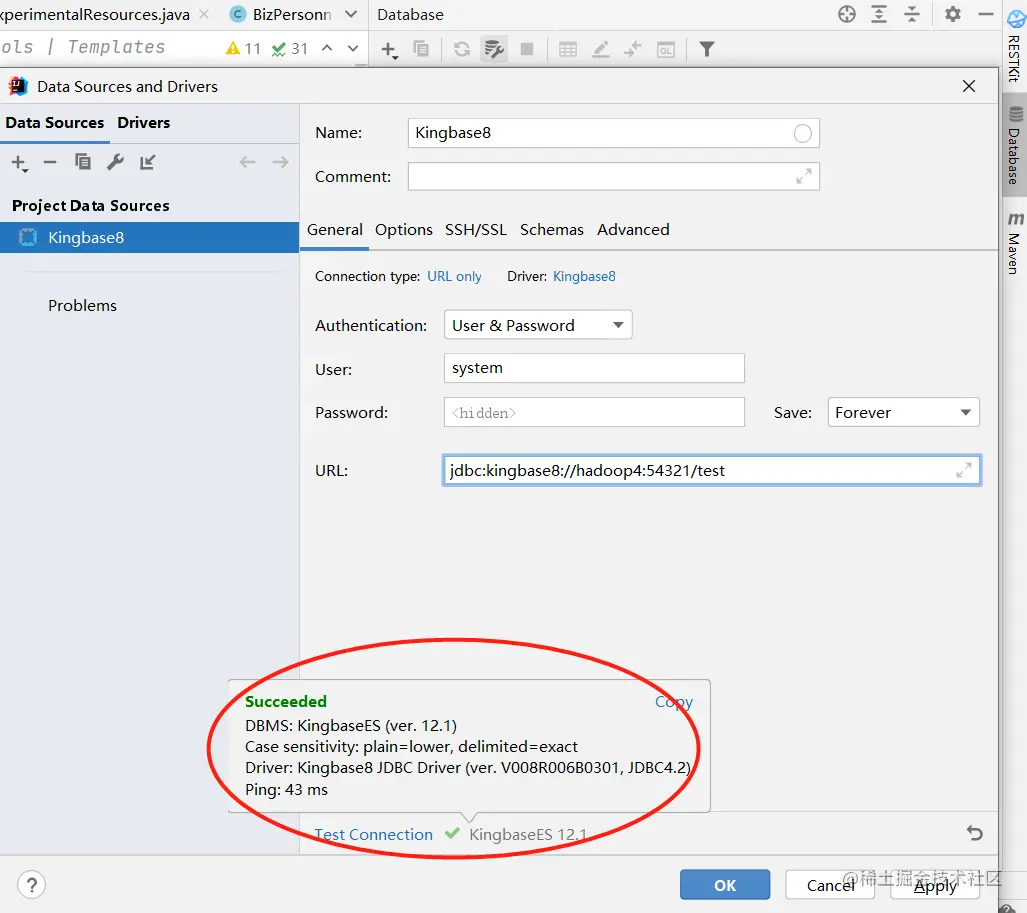
Task: Click the 11 warnings indicator
Action: click(x=244, y=48)
